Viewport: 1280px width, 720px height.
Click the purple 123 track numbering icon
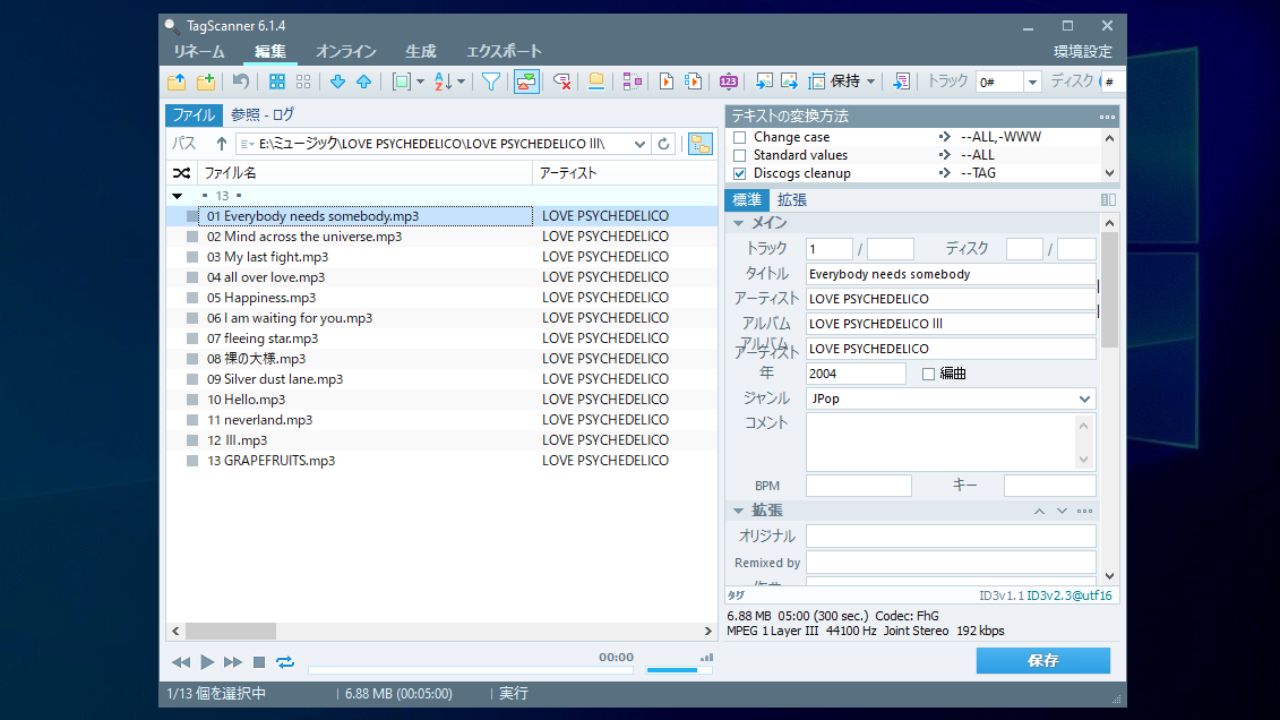729,82
